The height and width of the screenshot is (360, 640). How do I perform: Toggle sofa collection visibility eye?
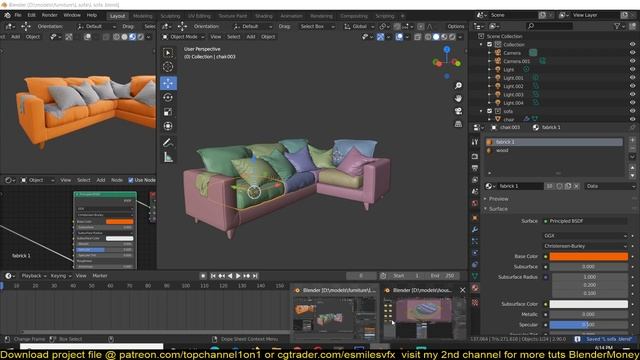tap(632, 111)
